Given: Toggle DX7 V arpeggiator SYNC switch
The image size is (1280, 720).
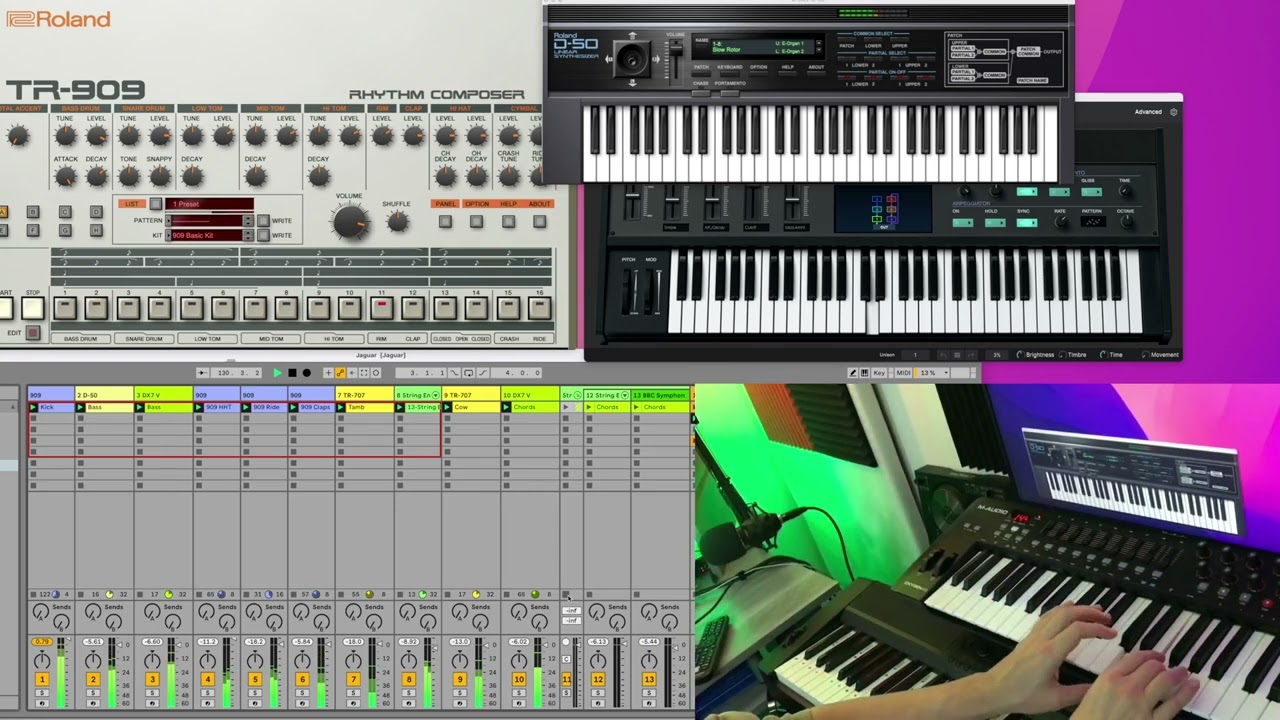Looking at the screenshot, I should (x=1026, y=223).
